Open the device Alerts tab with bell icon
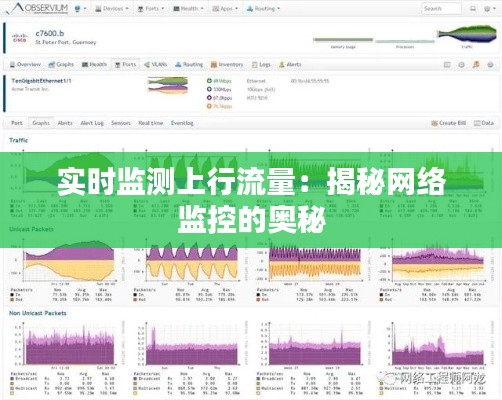Viewport: 502px width, 400px height. (290, 64)
